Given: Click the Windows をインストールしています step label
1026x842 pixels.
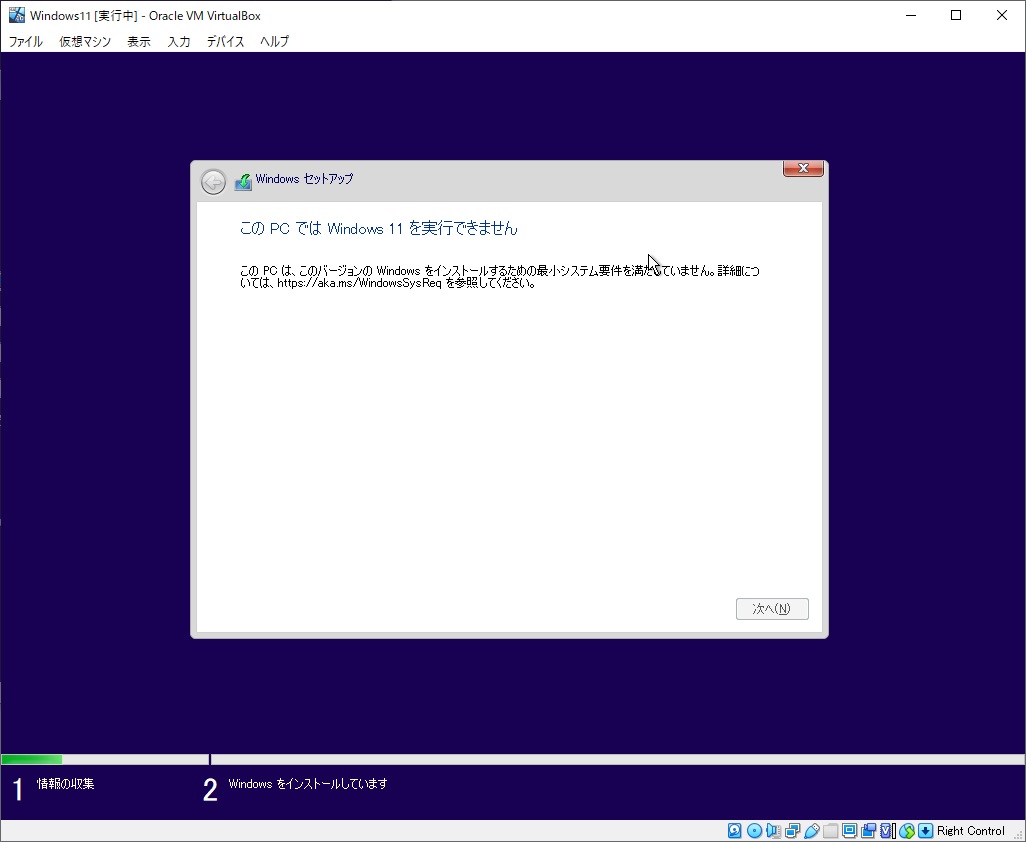Looking at the screenshot, I should pos(308,784).
